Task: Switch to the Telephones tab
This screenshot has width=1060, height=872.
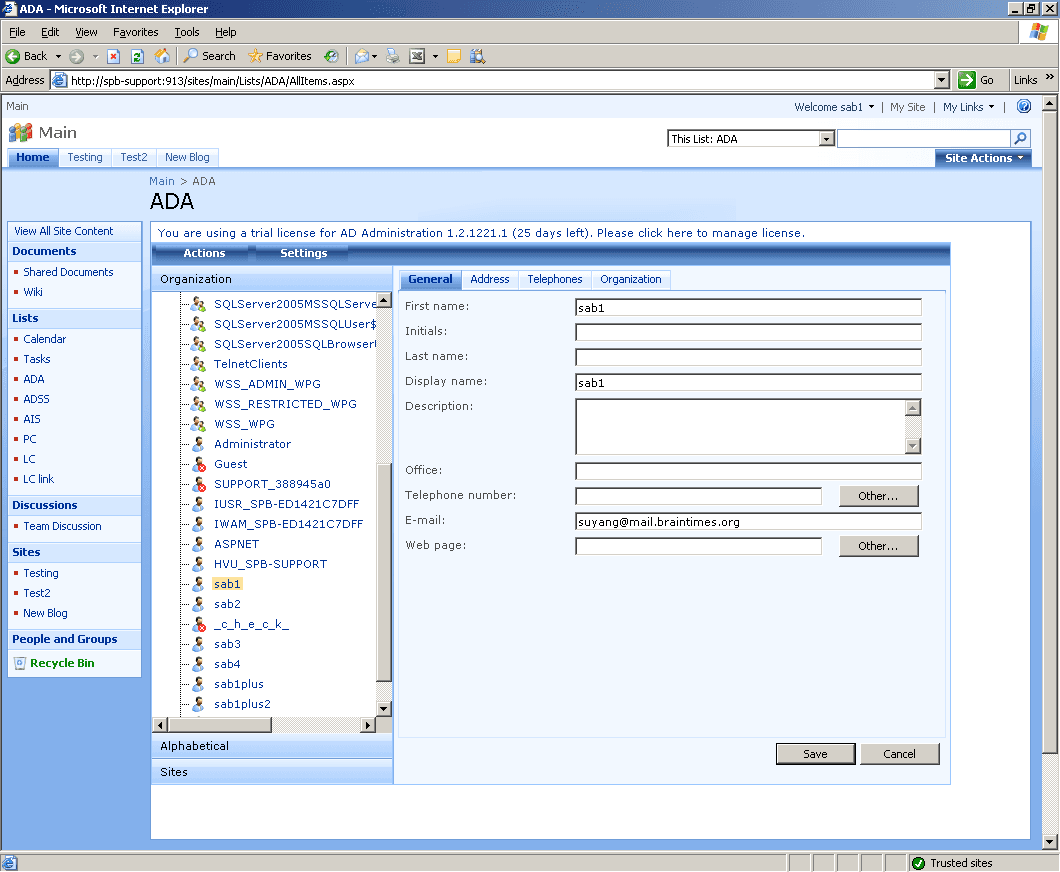Action: 554,279
